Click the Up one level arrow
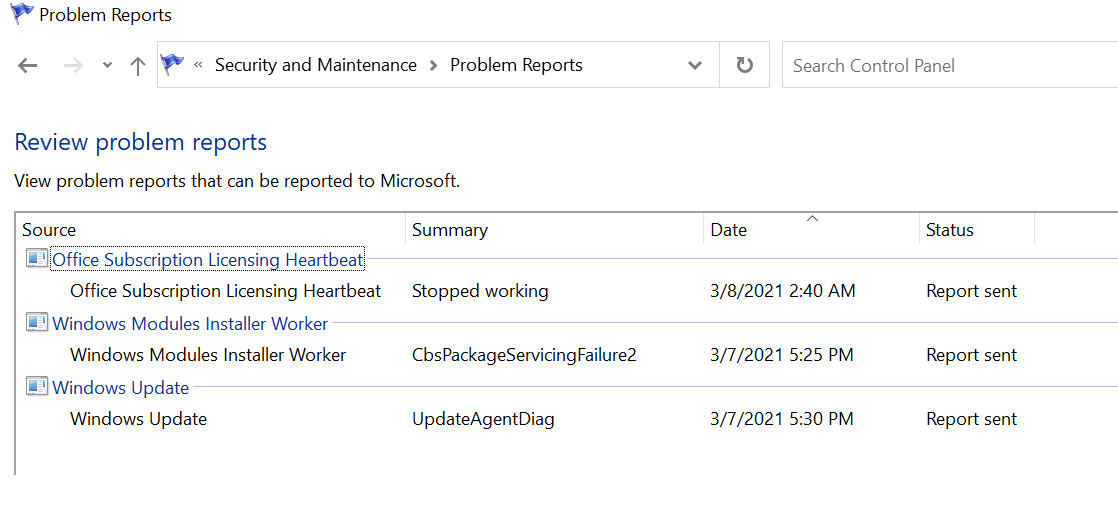Viewport: 1118px width, 524px height. pyautogui.click(x=138, y=66)
